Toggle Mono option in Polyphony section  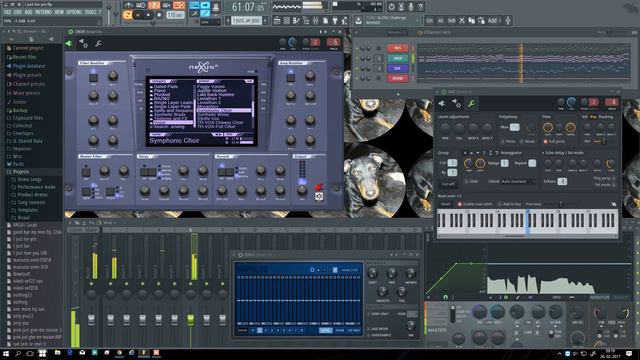coord(527,142)
